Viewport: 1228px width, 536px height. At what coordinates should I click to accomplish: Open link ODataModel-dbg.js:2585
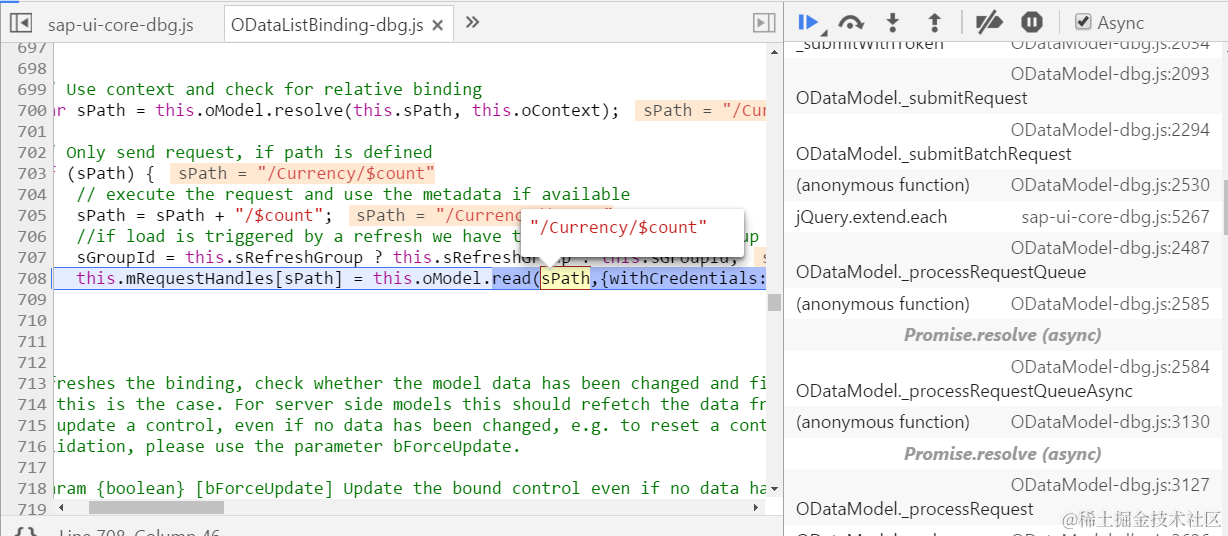point(1110,304)
